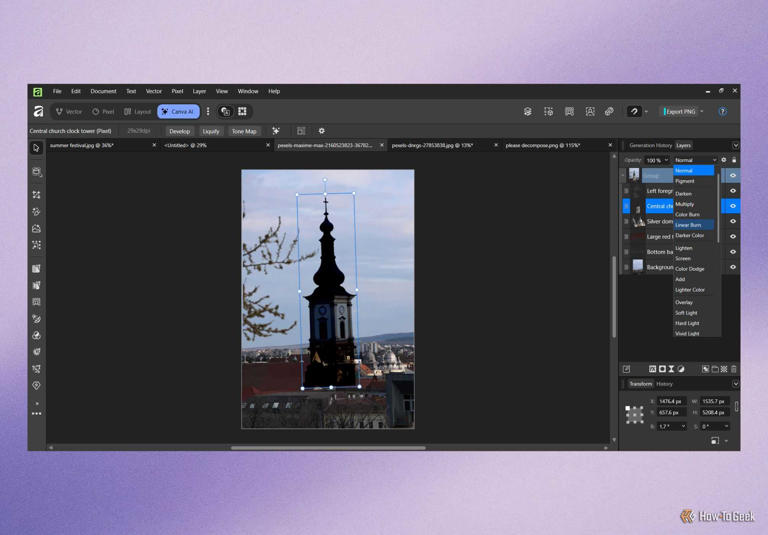
Task: Click the horizontal canvas scrollbar
Action: click(x=328, y=448)
